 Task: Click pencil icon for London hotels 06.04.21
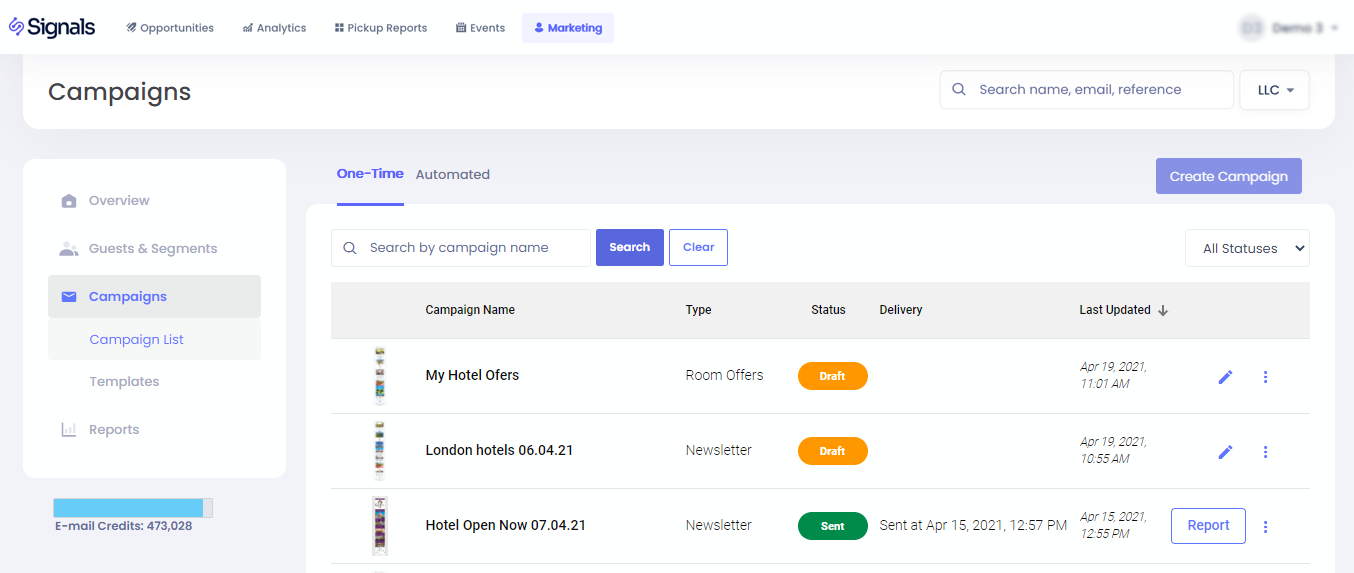point(1225,452)
